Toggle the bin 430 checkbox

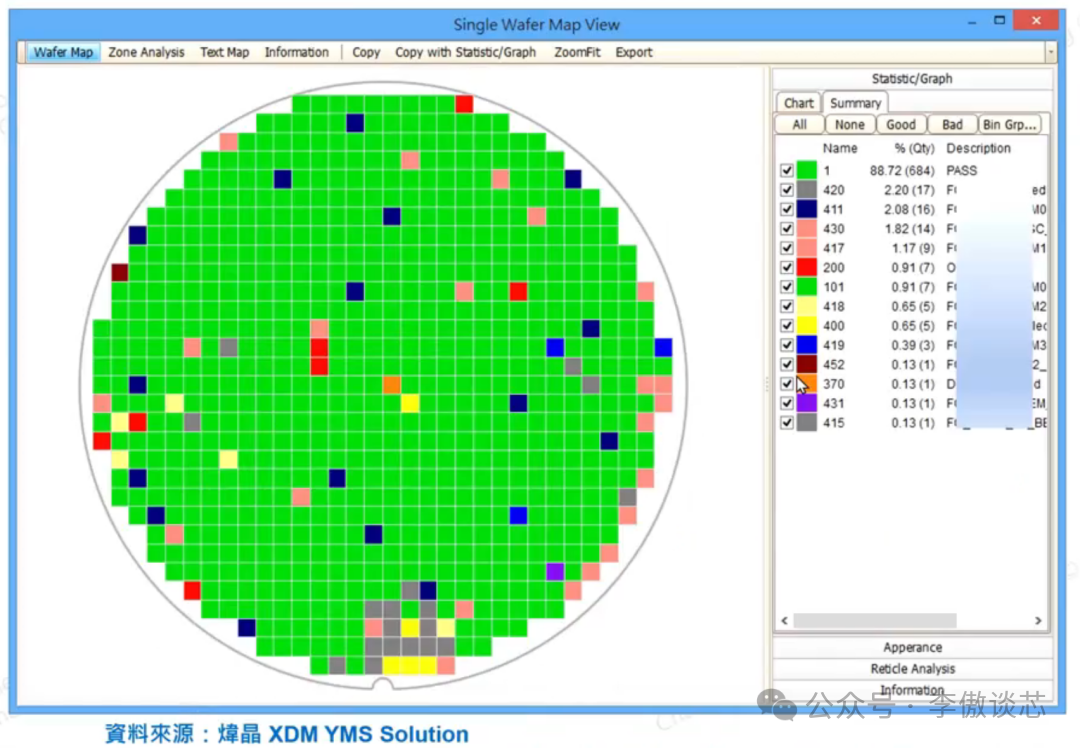(x=787, y=229)
